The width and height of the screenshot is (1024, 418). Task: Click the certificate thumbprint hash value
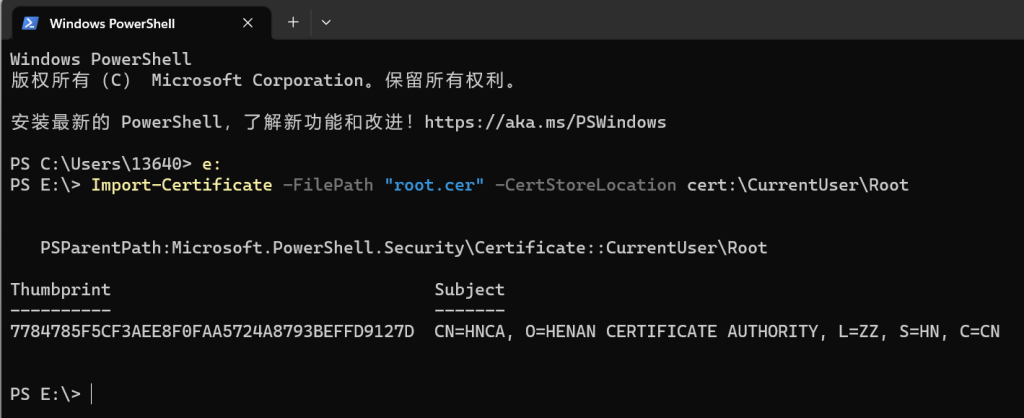[212, 331]
